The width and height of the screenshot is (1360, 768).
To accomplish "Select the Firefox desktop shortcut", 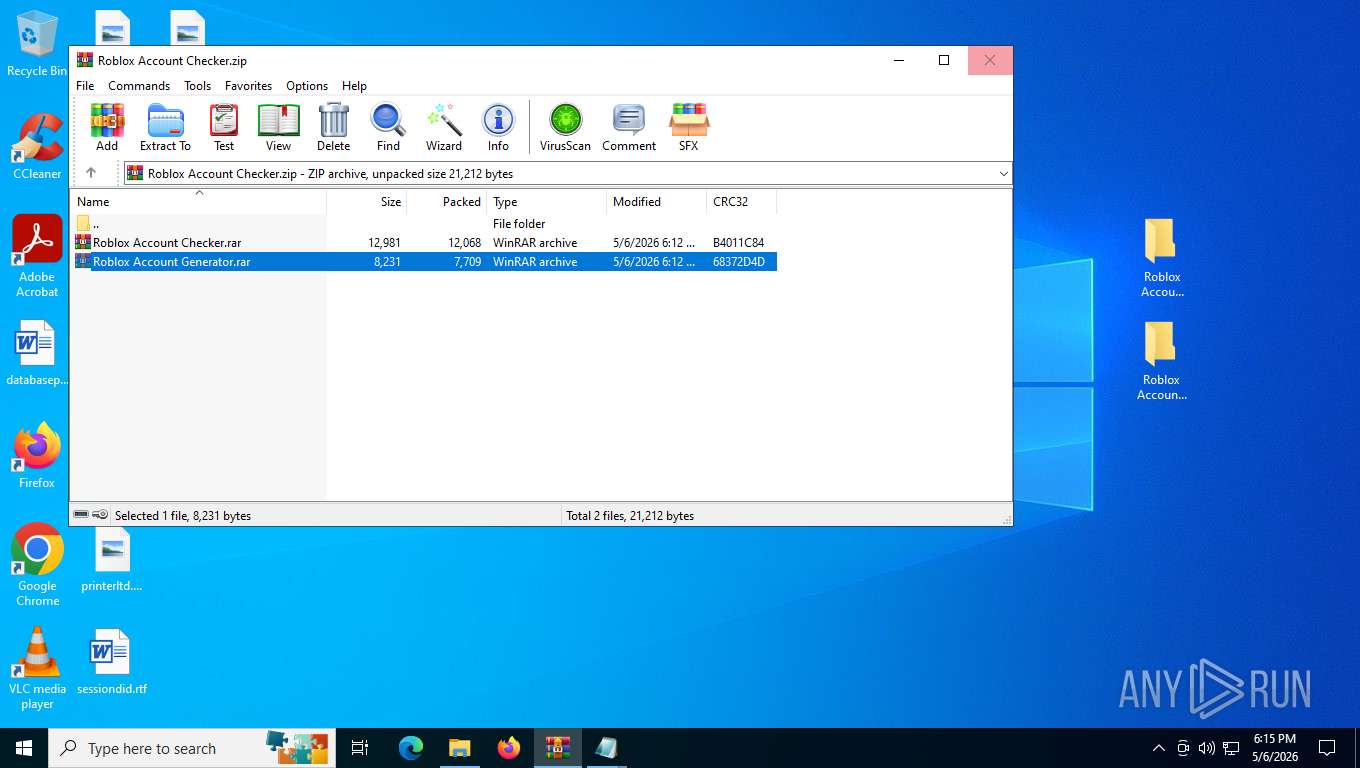I will coord(37,455).
